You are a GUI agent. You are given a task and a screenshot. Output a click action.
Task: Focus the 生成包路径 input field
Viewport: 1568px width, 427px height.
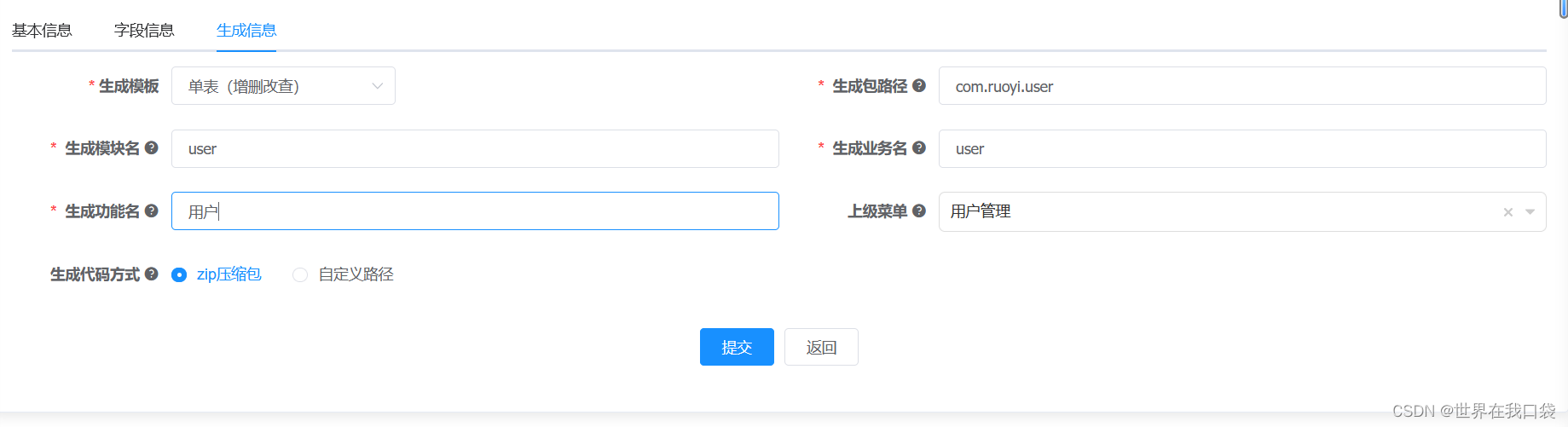coord(1242,86)
